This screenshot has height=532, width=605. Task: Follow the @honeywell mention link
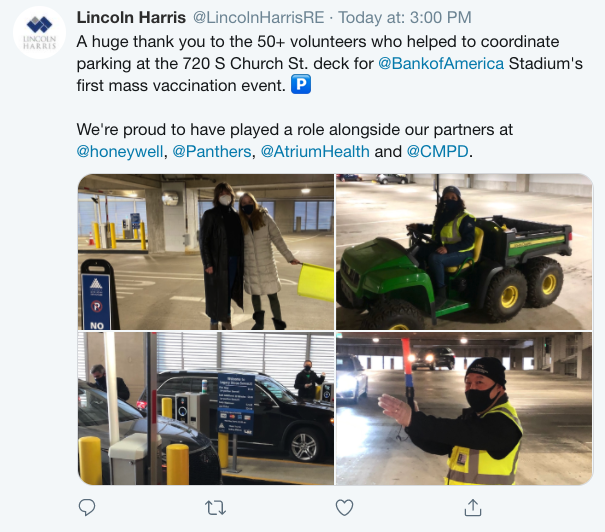coord(120,151)
